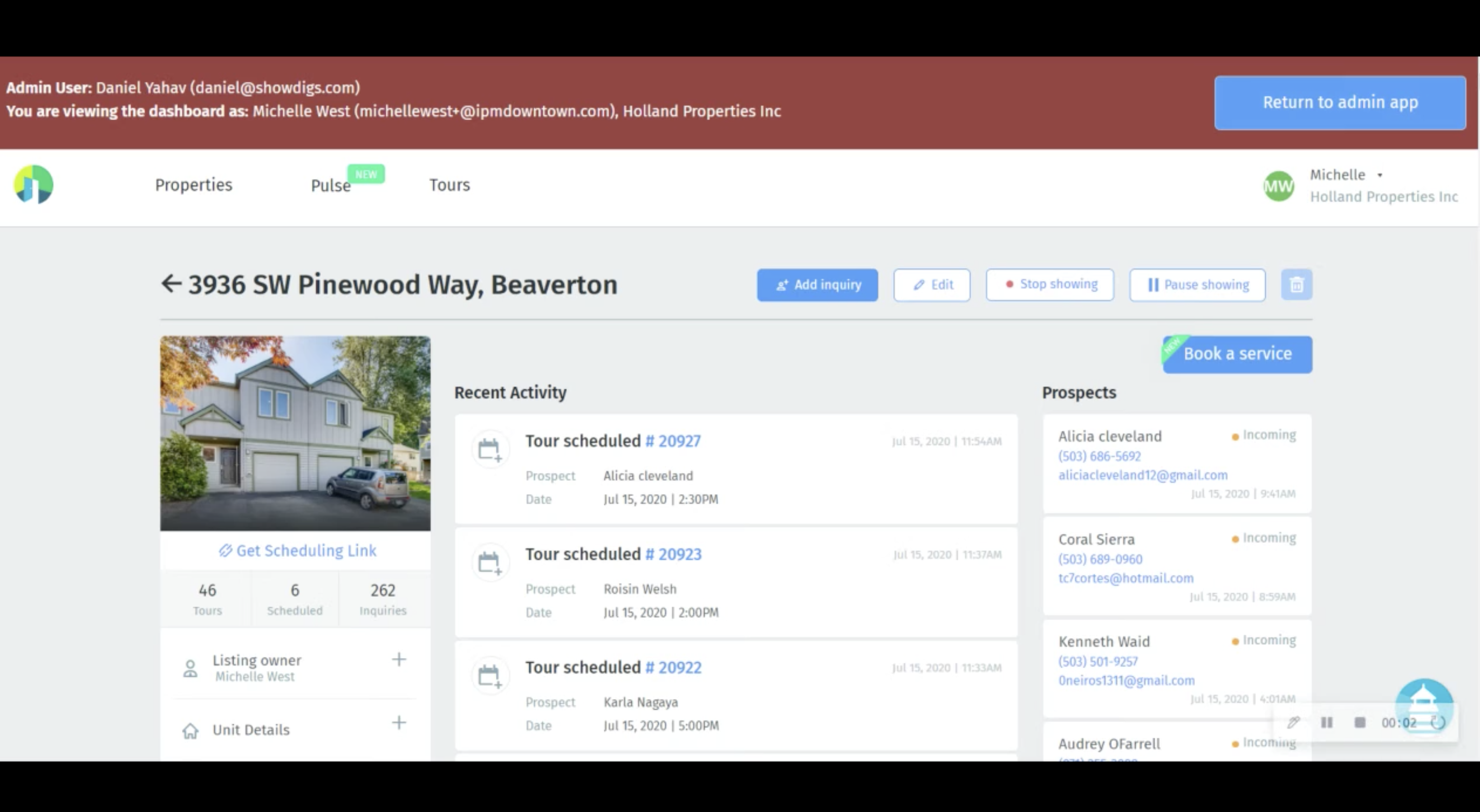The image size is (1480, 812).
Task: Select prospect name Audrey OFarrell
Action: tap(1109, 744)
